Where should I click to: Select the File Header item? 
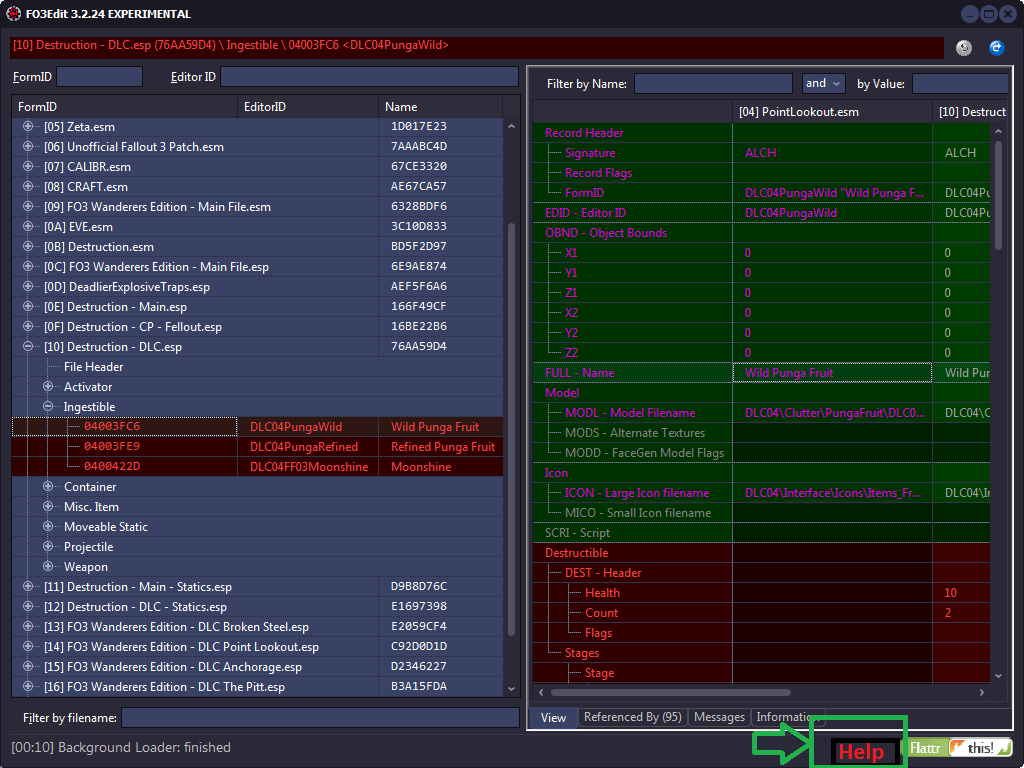[93, 366]
